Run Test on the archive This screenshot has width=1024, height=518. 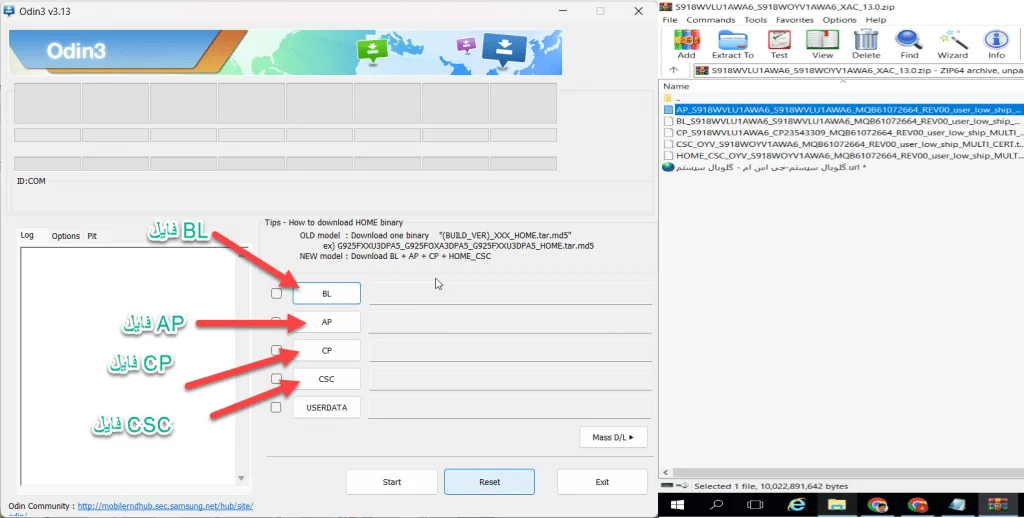778,43
